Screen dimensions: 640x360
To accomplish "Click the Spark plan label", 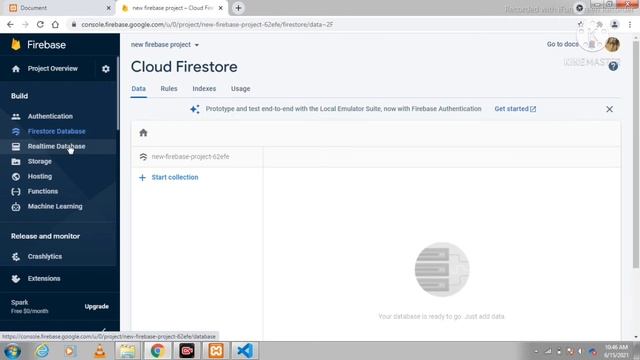I will coord(20,302).
